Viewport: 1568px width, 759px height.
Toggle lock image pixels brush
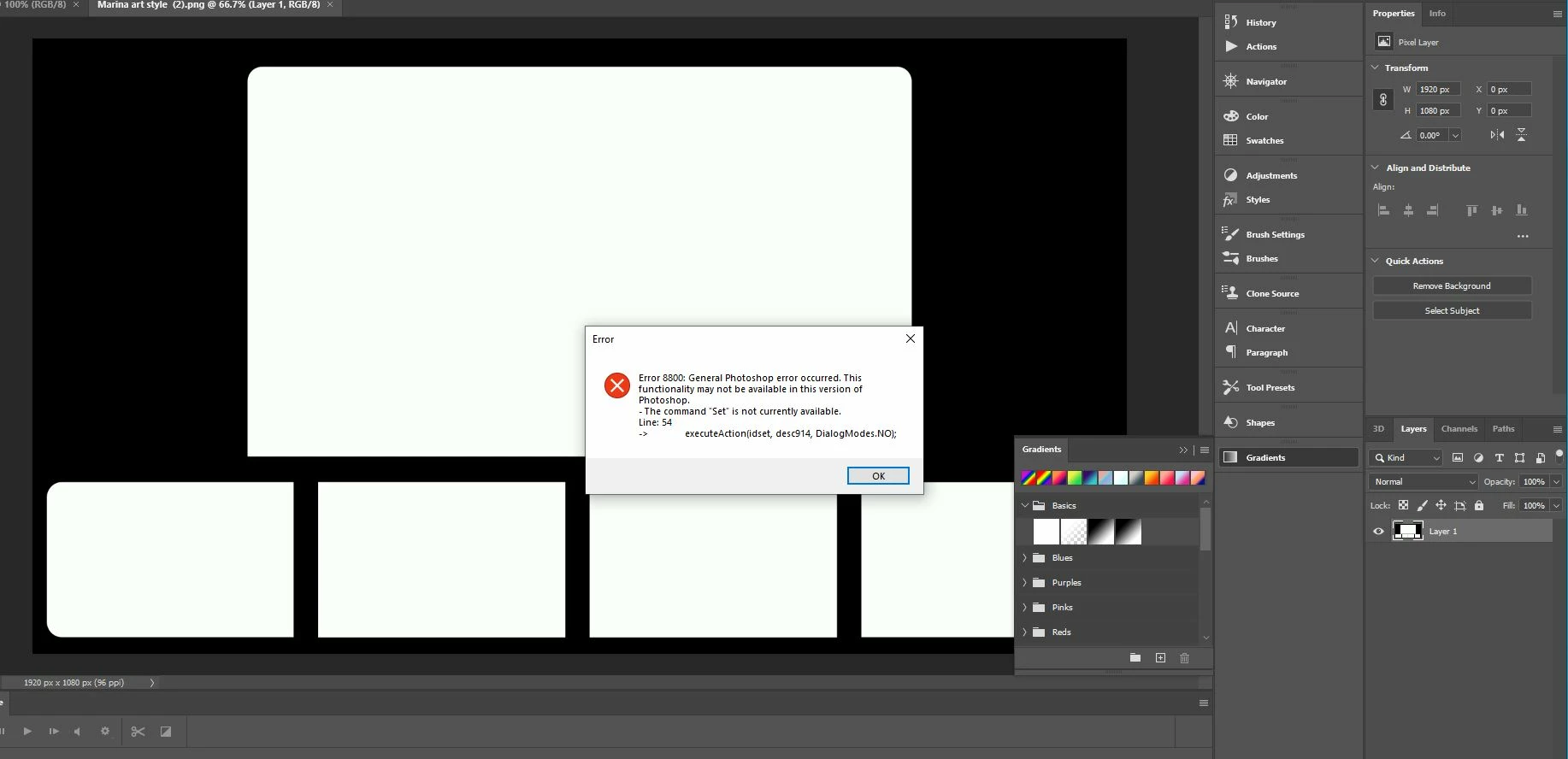(1422, 505)
